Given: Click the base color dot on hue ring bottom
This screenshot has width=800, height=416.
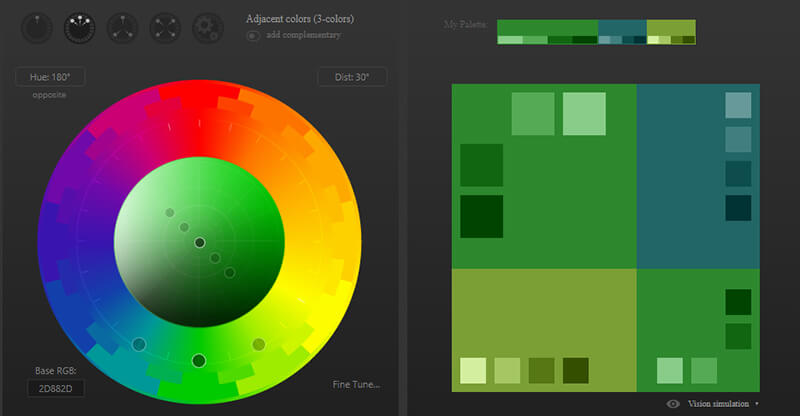Looking at the screenshot, I should point(198,360).
